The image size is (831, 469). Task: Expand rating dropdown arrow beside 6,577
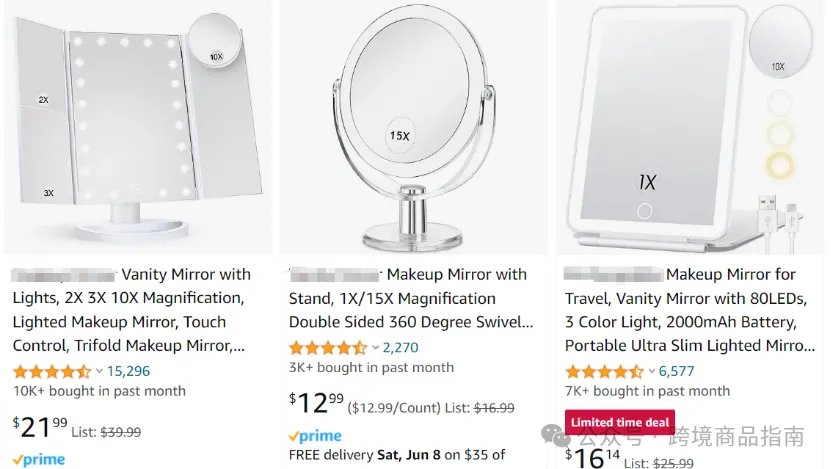tap(651, 371)
